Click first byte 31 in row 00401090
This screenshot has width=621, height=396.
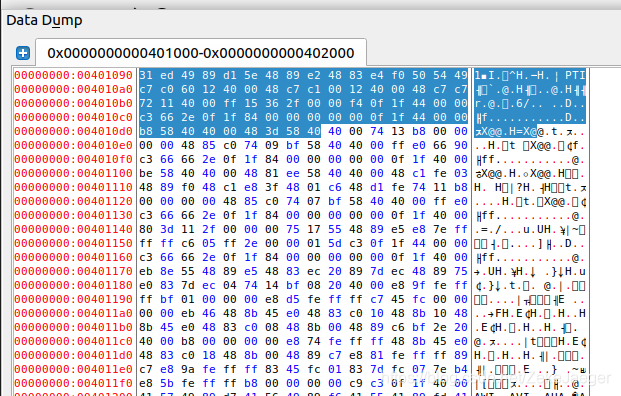click(x=146, y=75)
